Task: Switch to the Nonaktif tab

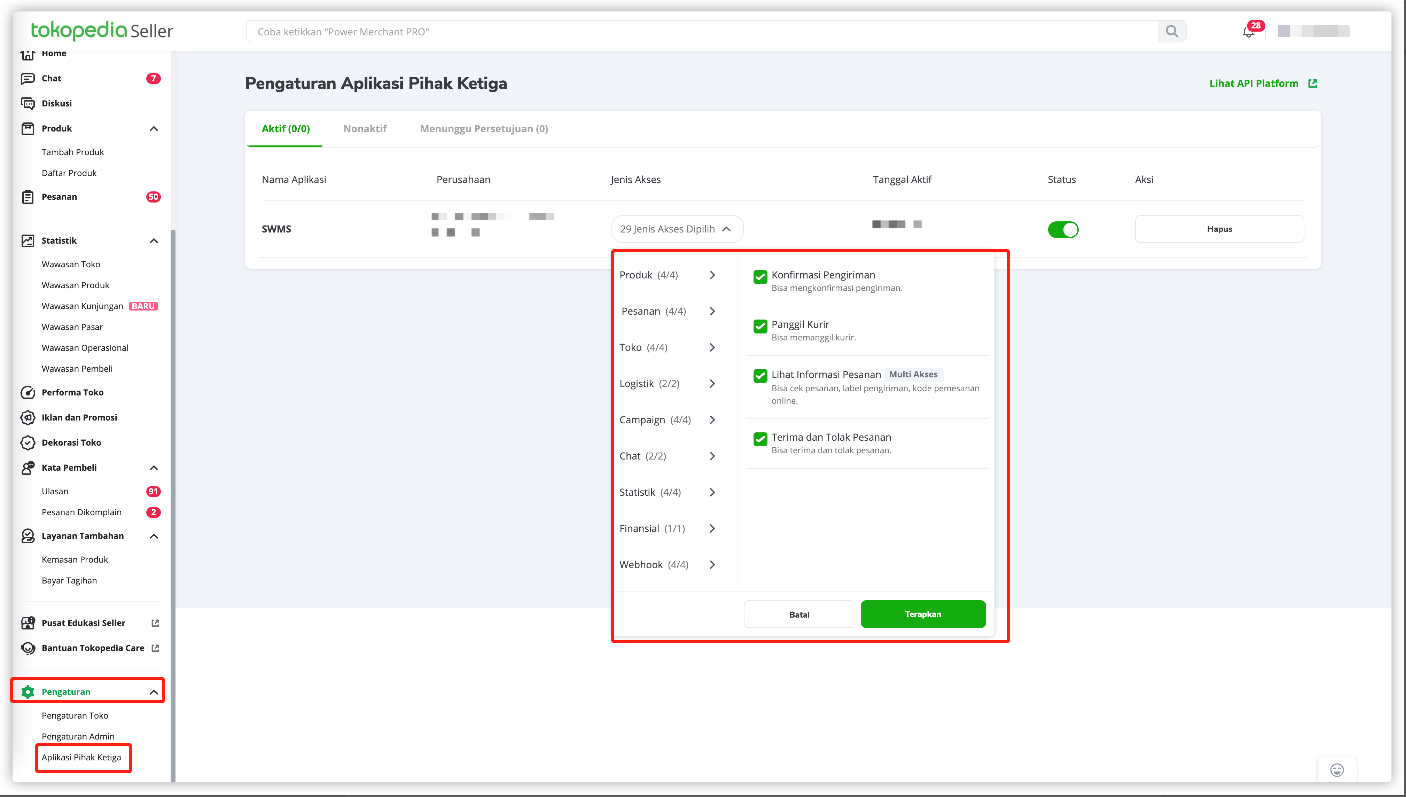Action: click(x=365, y=129)
